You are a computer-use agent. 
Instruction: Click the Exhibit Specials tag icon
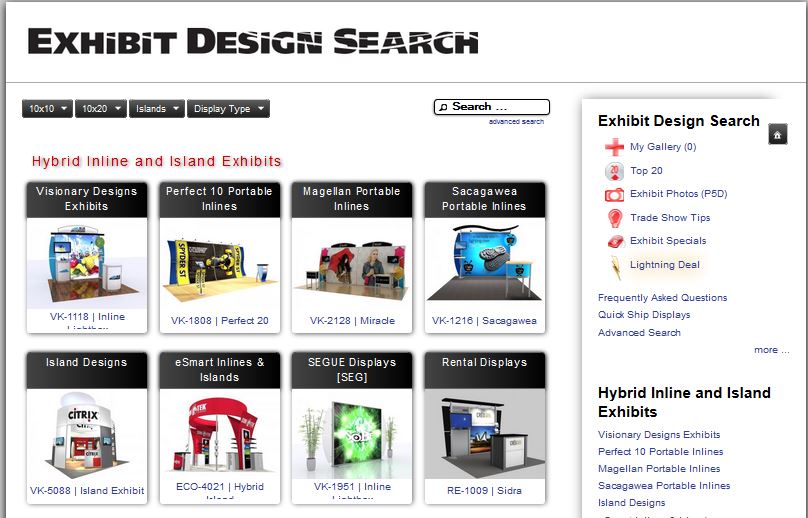(x=614, y=241)
